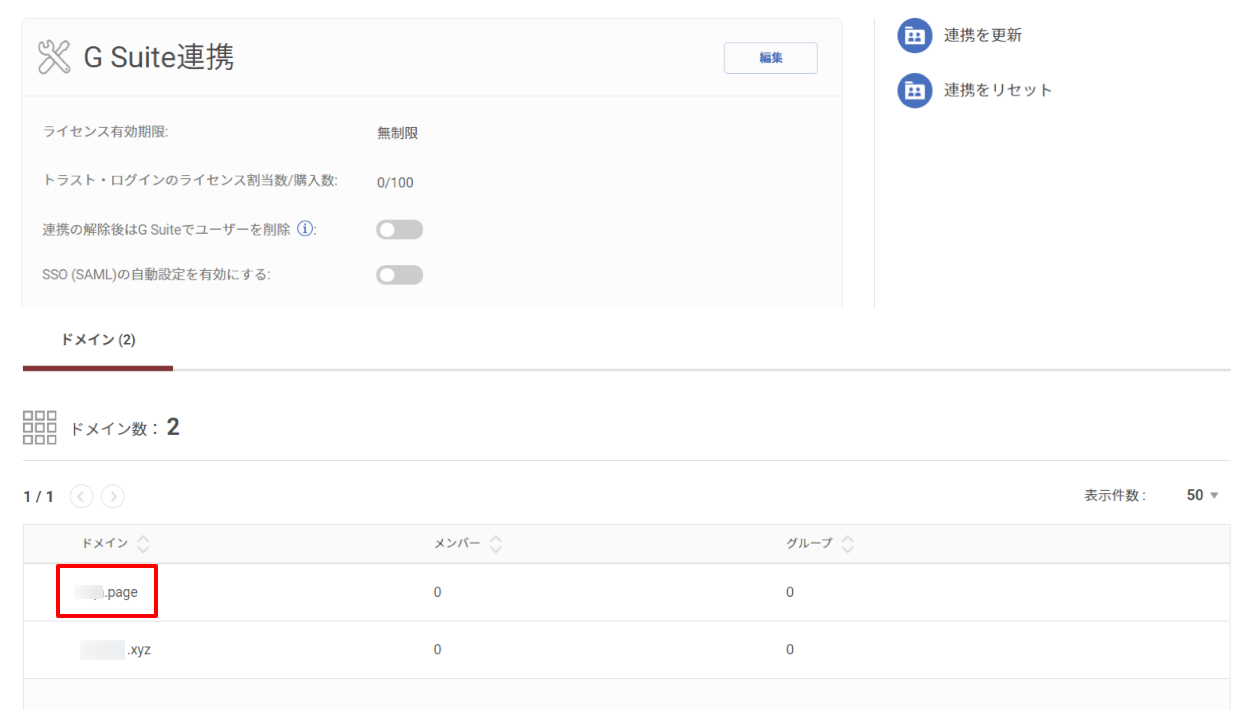
Task: Click the 編集 button
Action: (x=770, y=58)
